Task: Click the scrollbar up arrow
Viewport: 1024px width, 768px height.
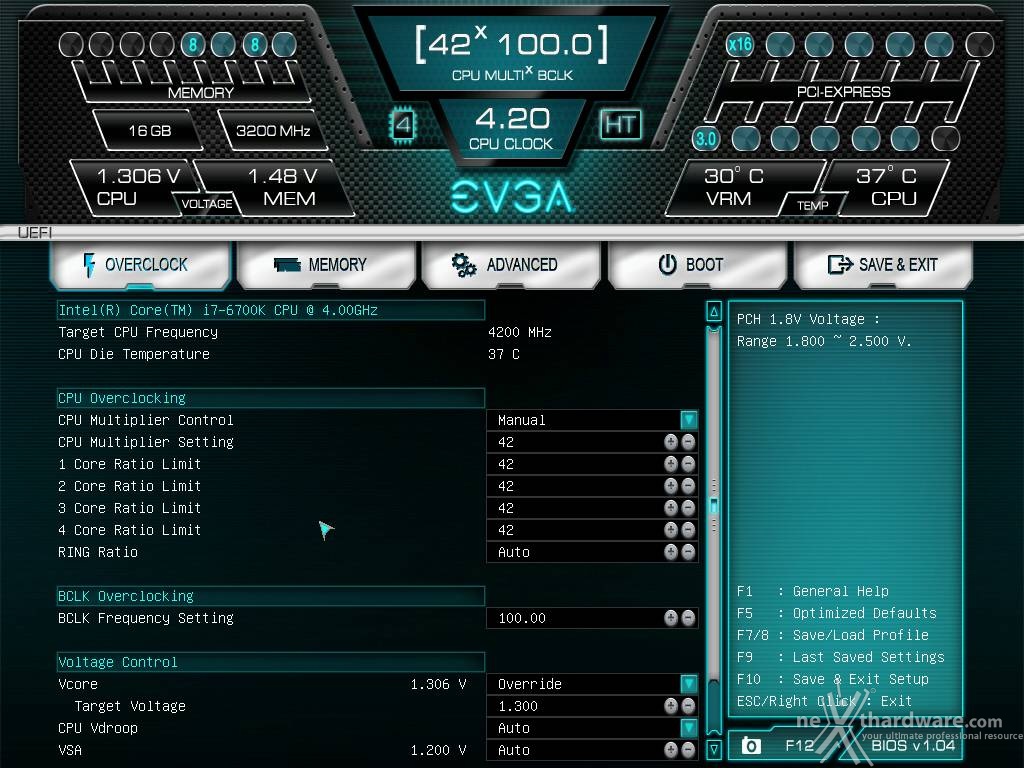Action: [714, 312]
